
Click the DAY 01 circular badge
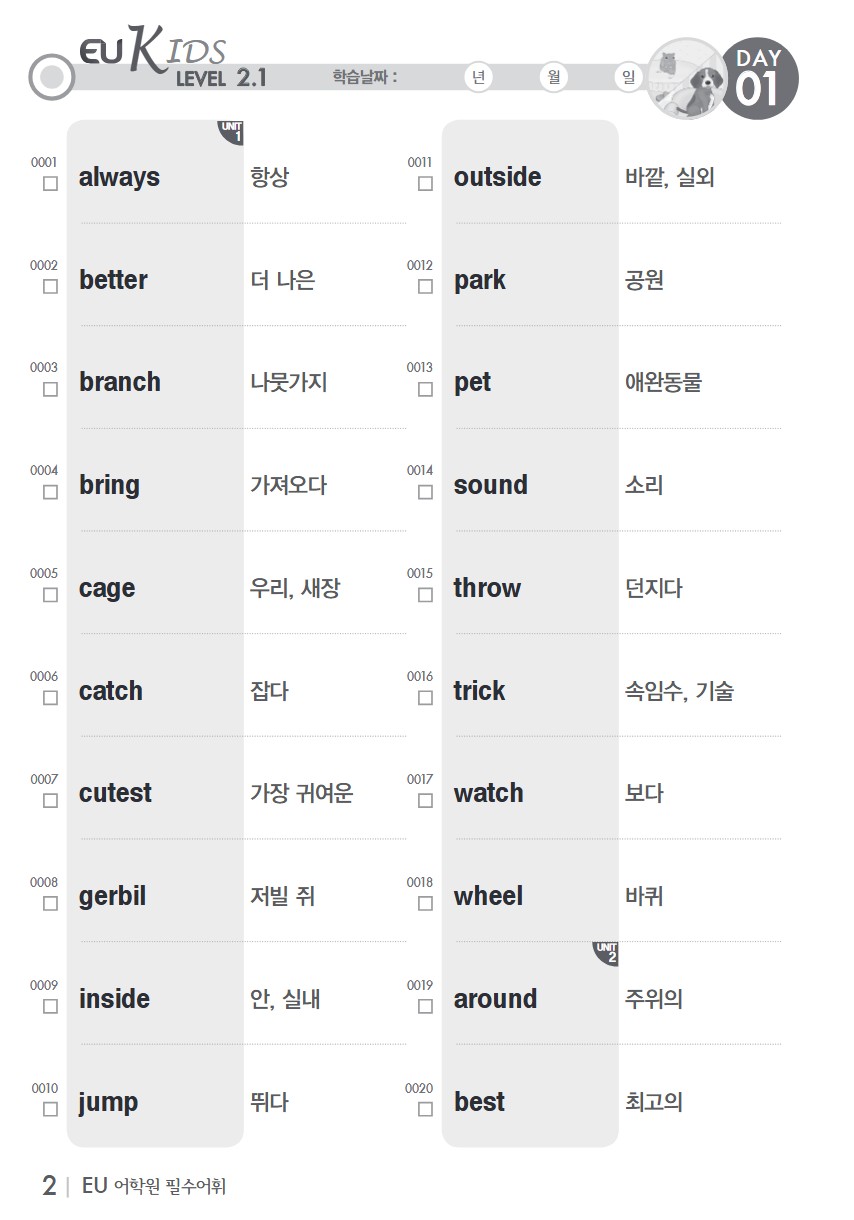758,77
